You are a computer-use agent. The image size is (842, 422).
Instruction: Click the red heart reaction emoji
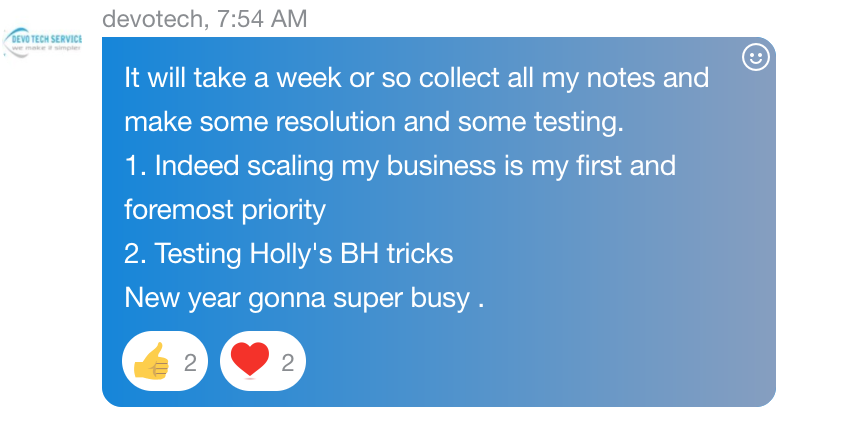tap(250, 361)
